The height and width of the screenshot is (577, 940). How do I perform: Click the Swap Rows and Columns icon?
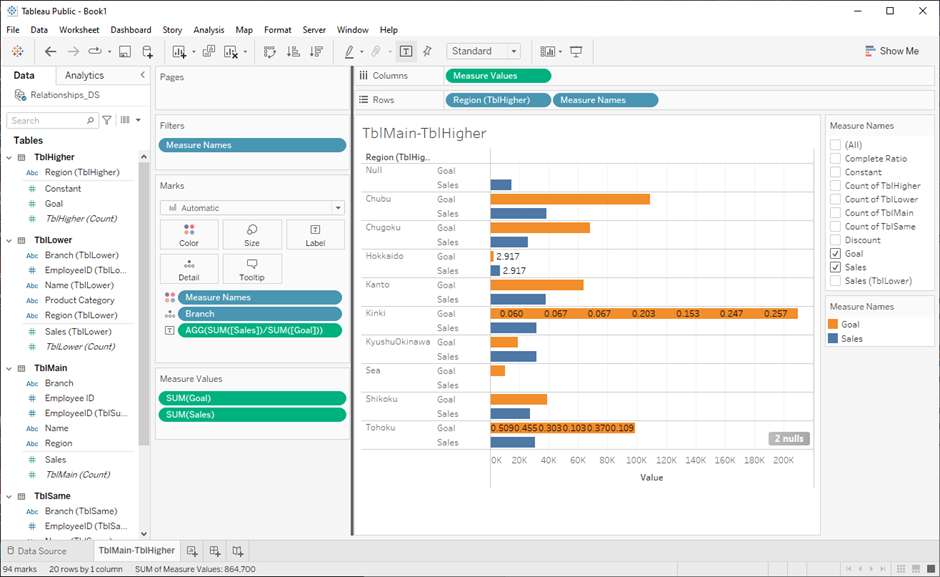(270, 52)
